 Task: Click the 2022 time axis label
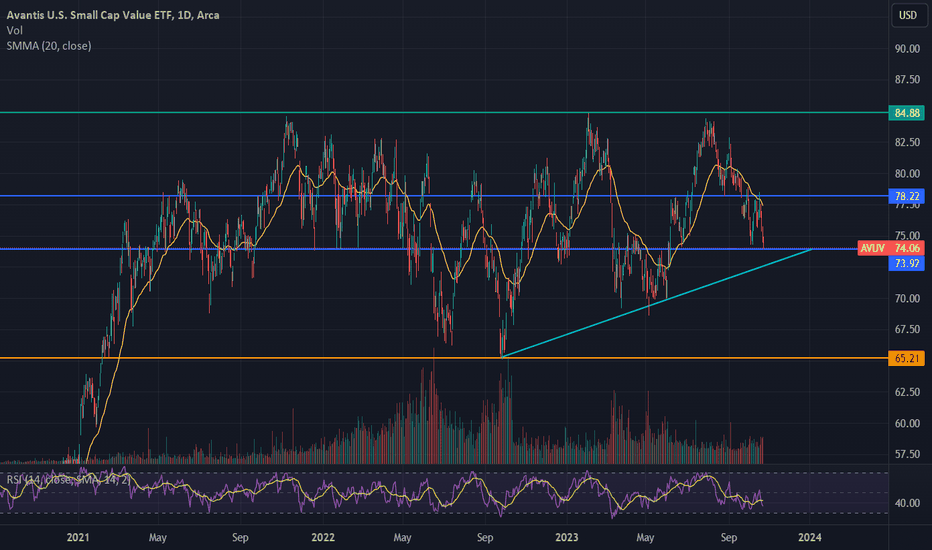coord(323,538)
